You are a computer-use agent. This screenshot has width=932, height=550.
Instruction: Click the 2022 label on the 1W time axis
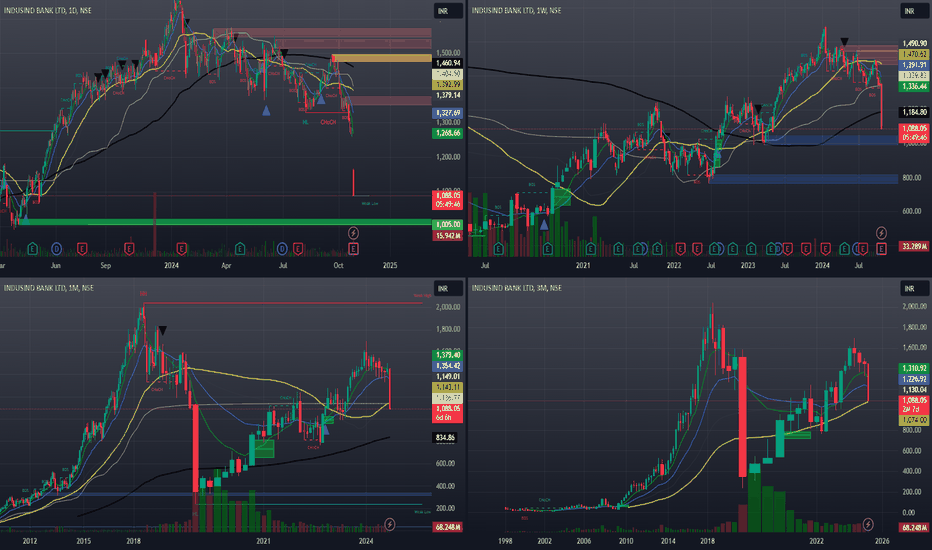[x=673, y=265]
